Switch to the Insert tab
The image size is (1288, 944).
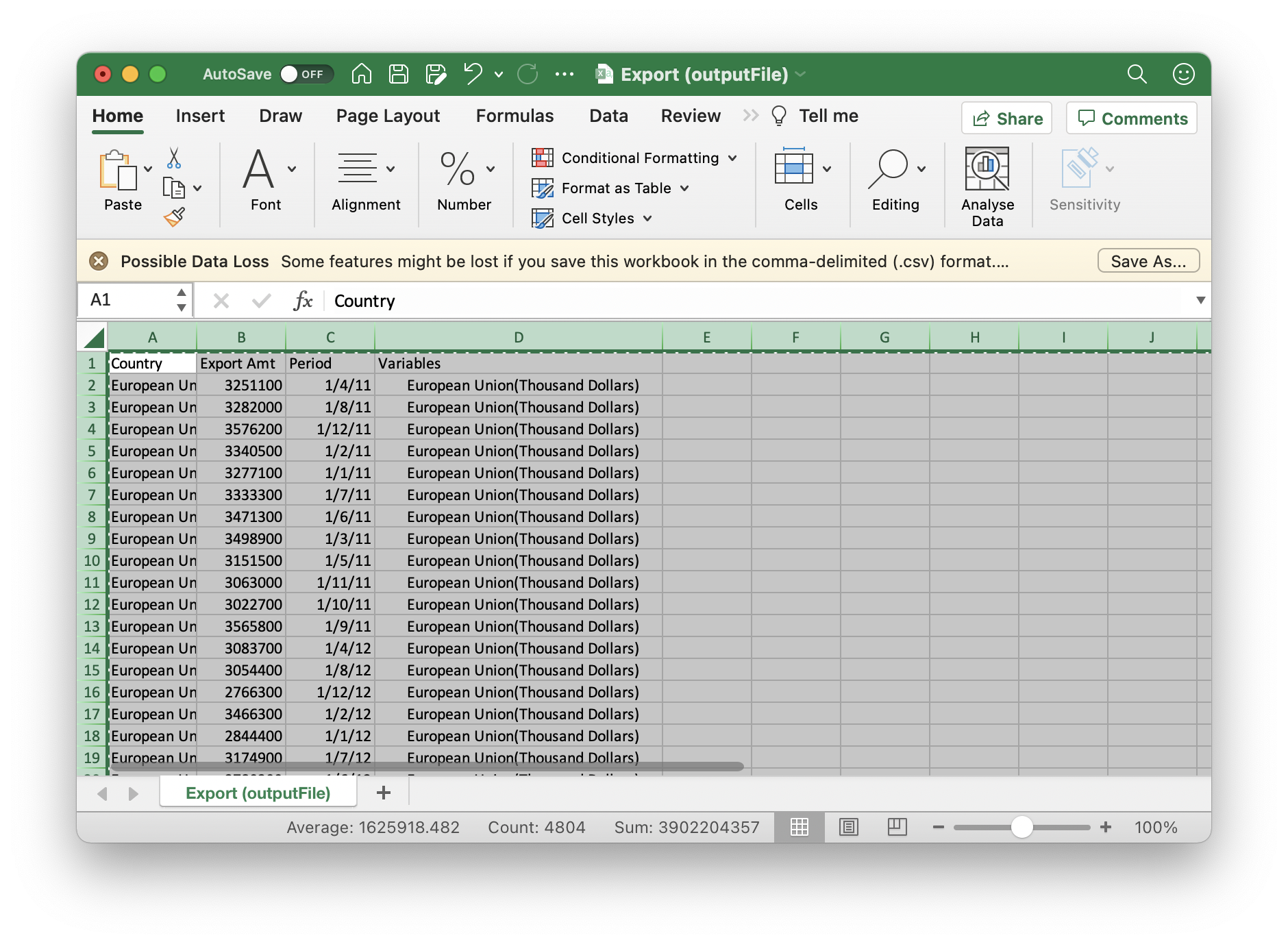[200, 116]
